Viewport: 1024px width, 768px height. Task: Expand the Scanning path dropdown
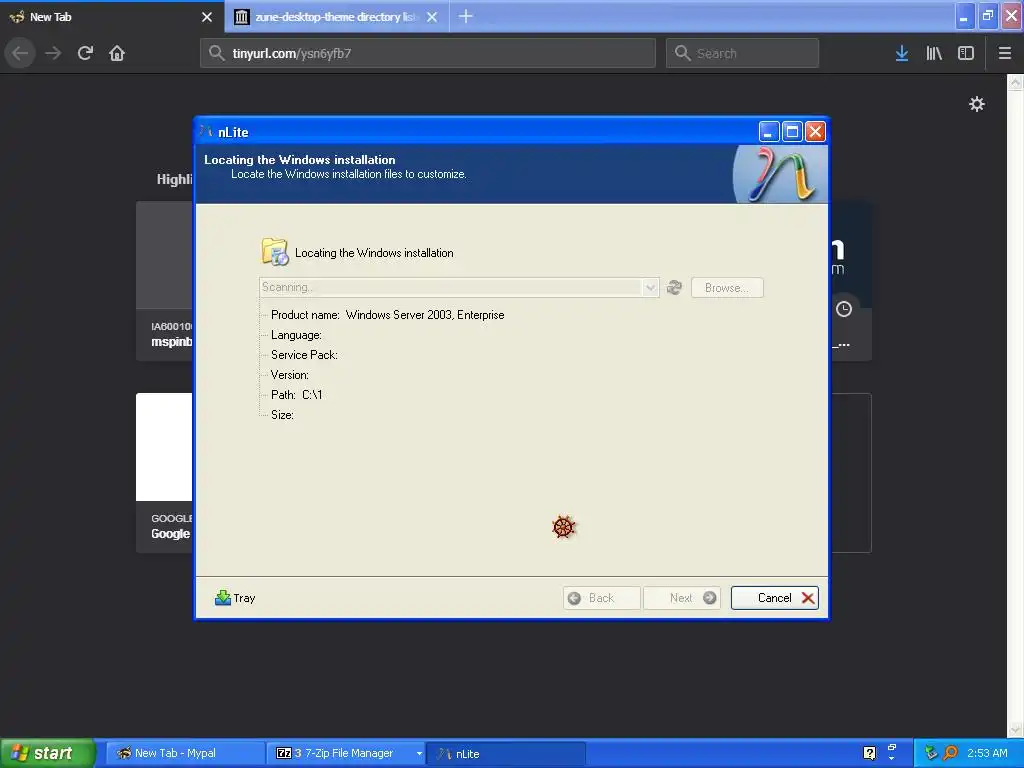point(650,287)
